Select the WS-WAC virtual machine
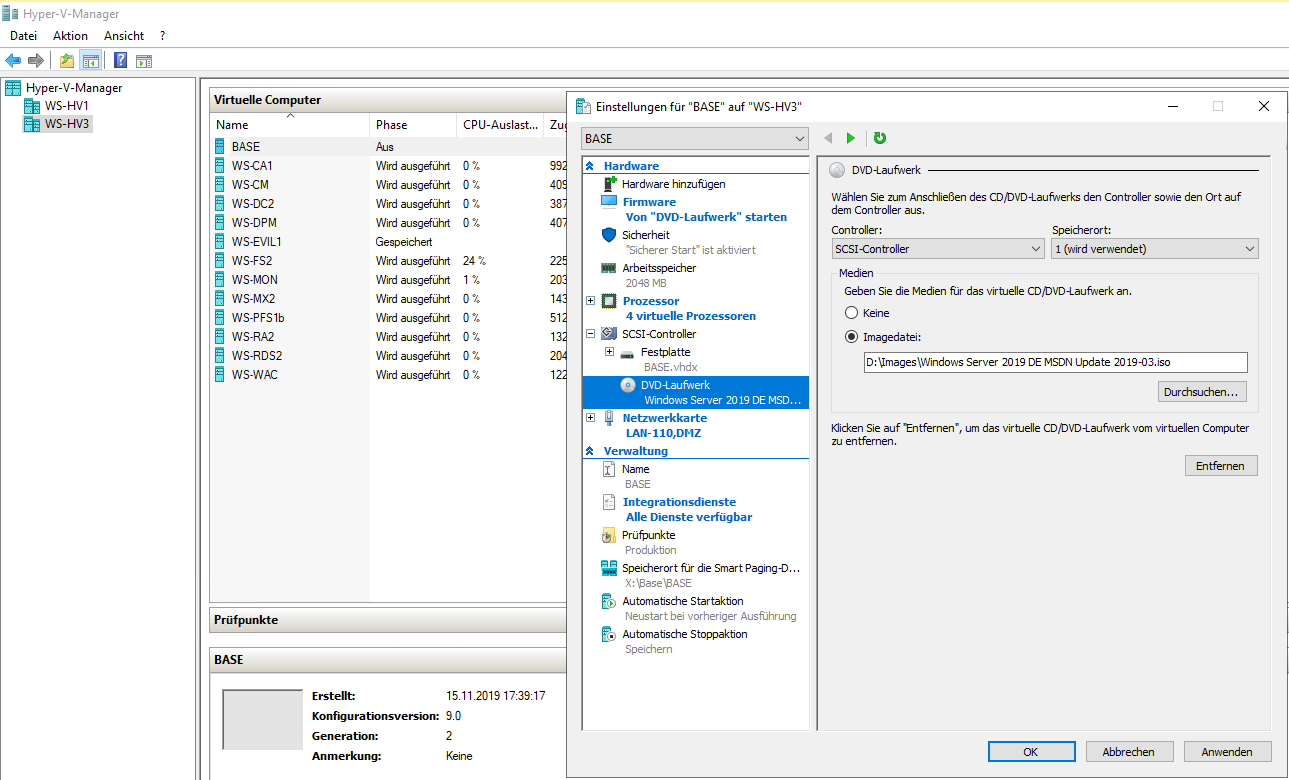The height and width of the screenshot is (780, 1289). (388, 374)
